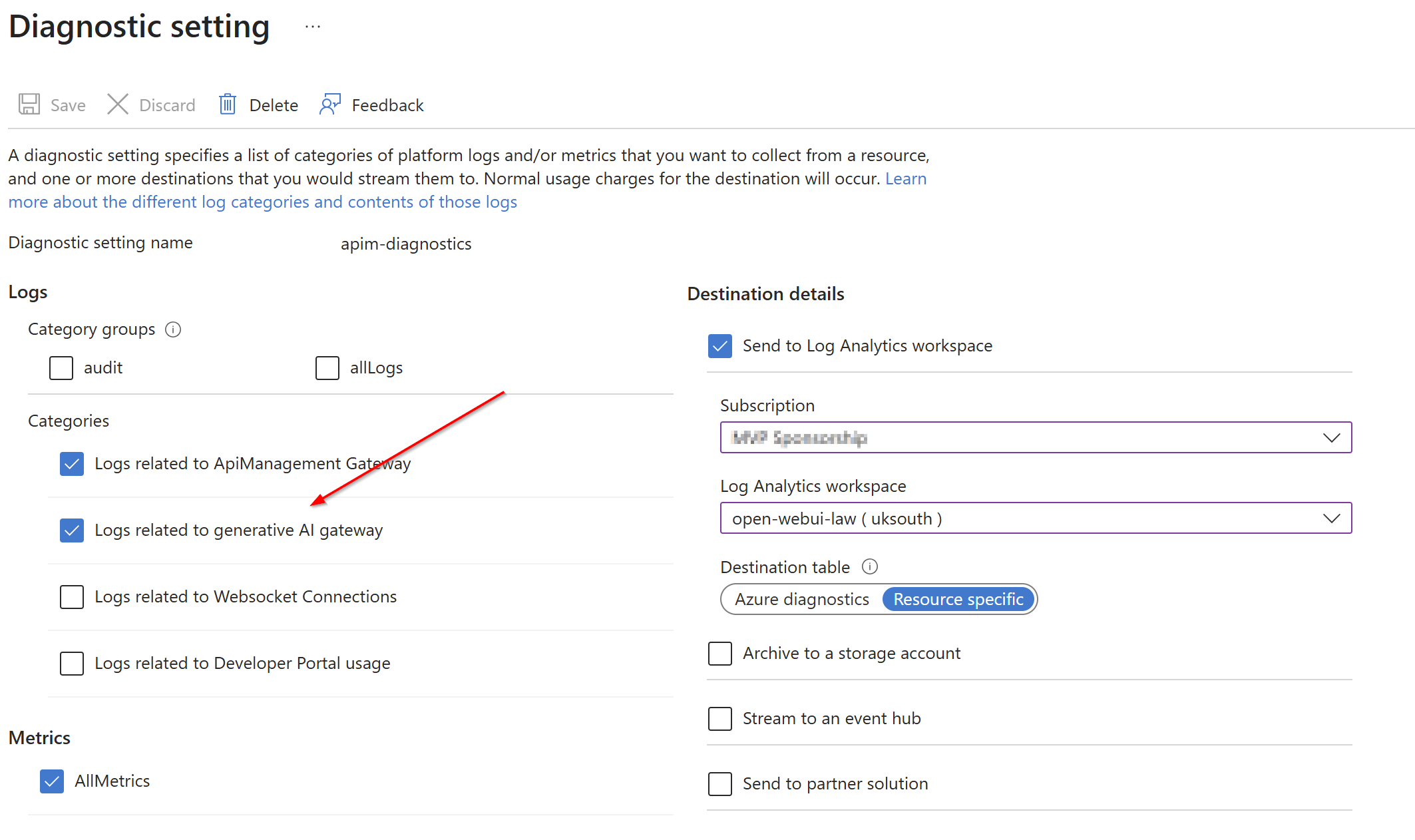Click the Delete trash can icon
The height and width of the screenshot is (840, 1415).
pos(228,105)
